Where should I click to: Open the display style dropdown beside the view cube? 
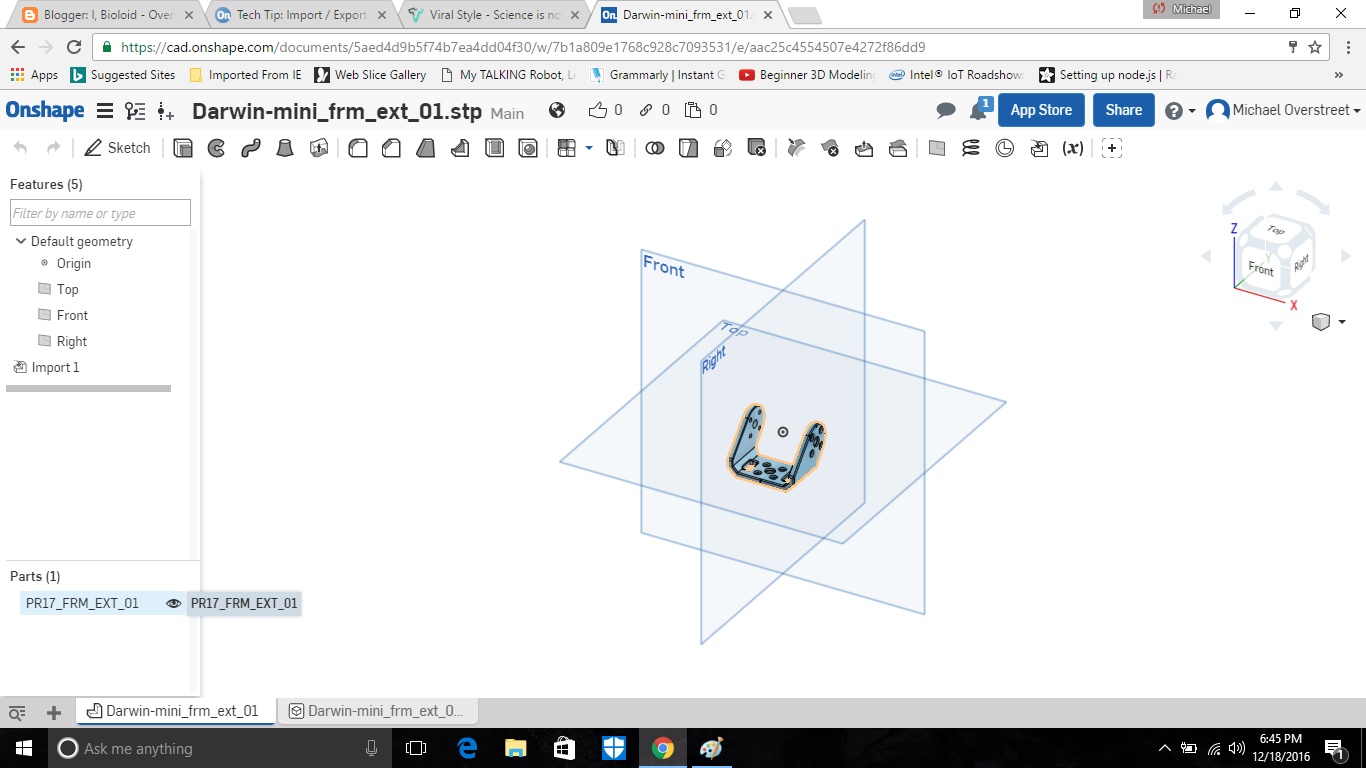coord(1342,321)
